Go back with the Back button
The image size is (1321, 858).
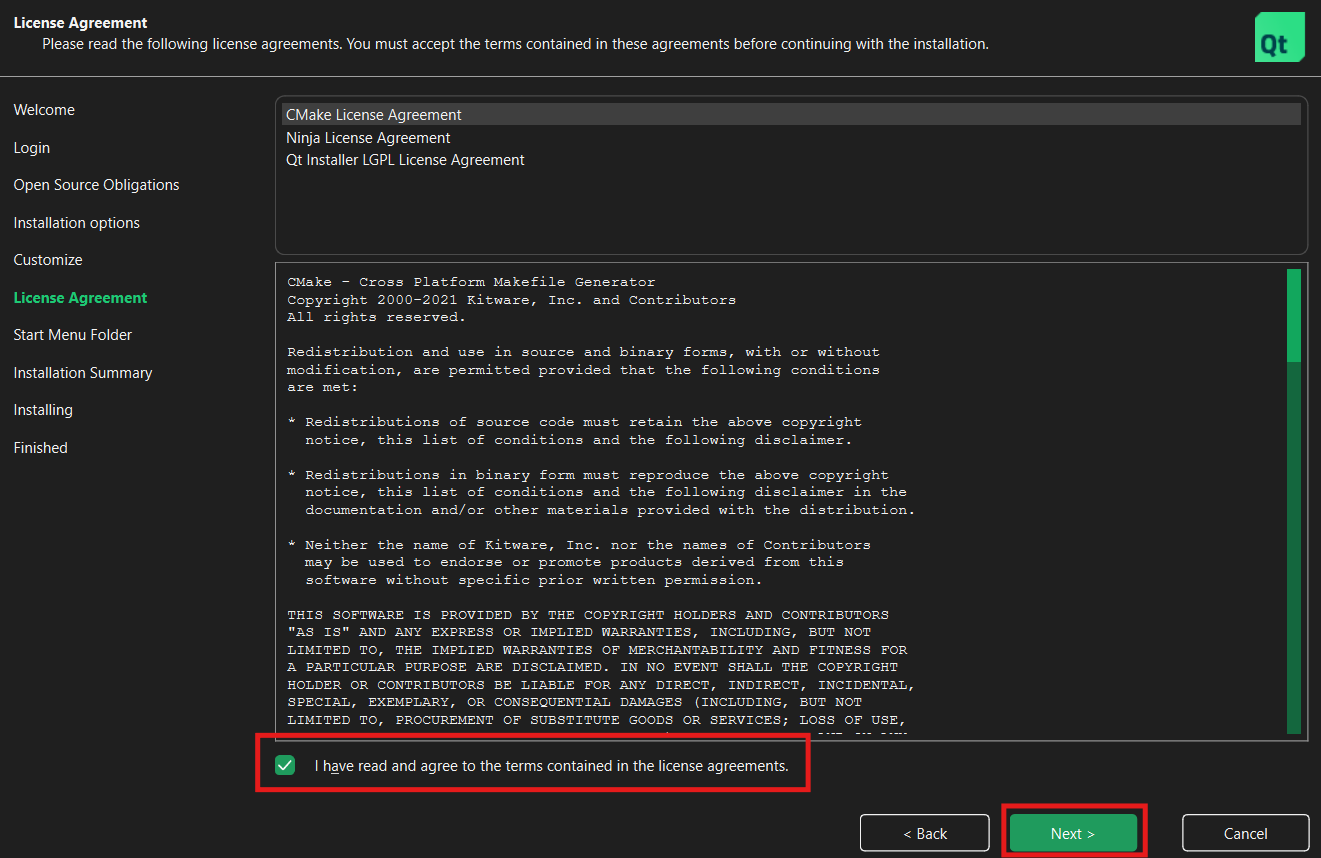[x=925, y=833]
